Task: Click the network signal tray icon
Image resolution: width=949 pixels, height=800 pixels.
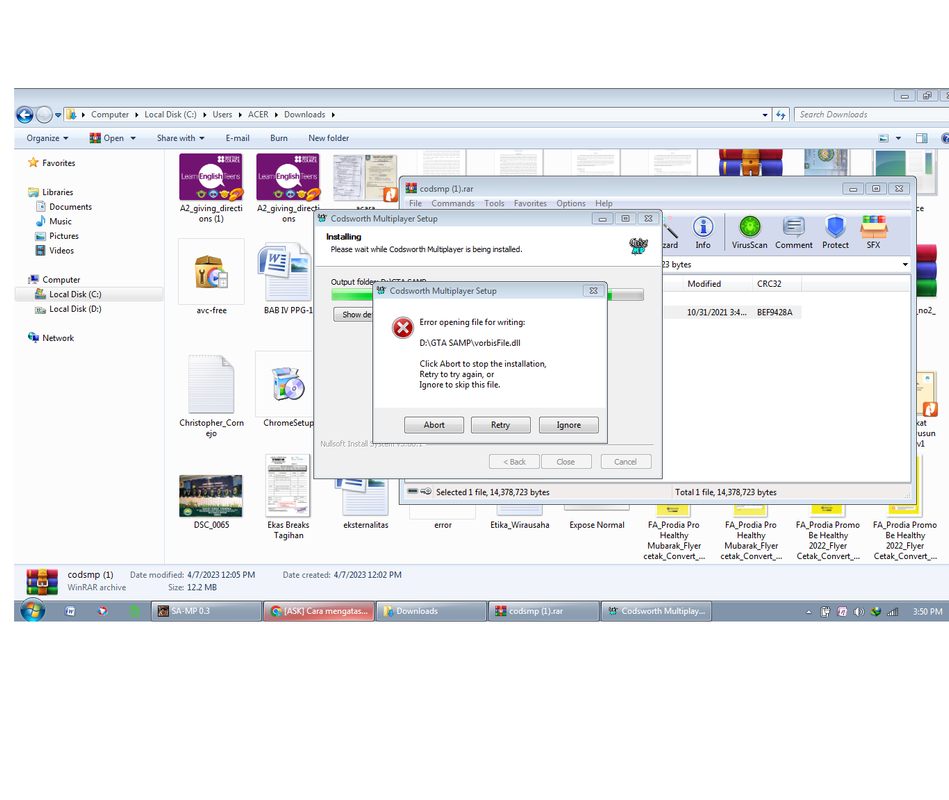Action: tap(893, 612)
